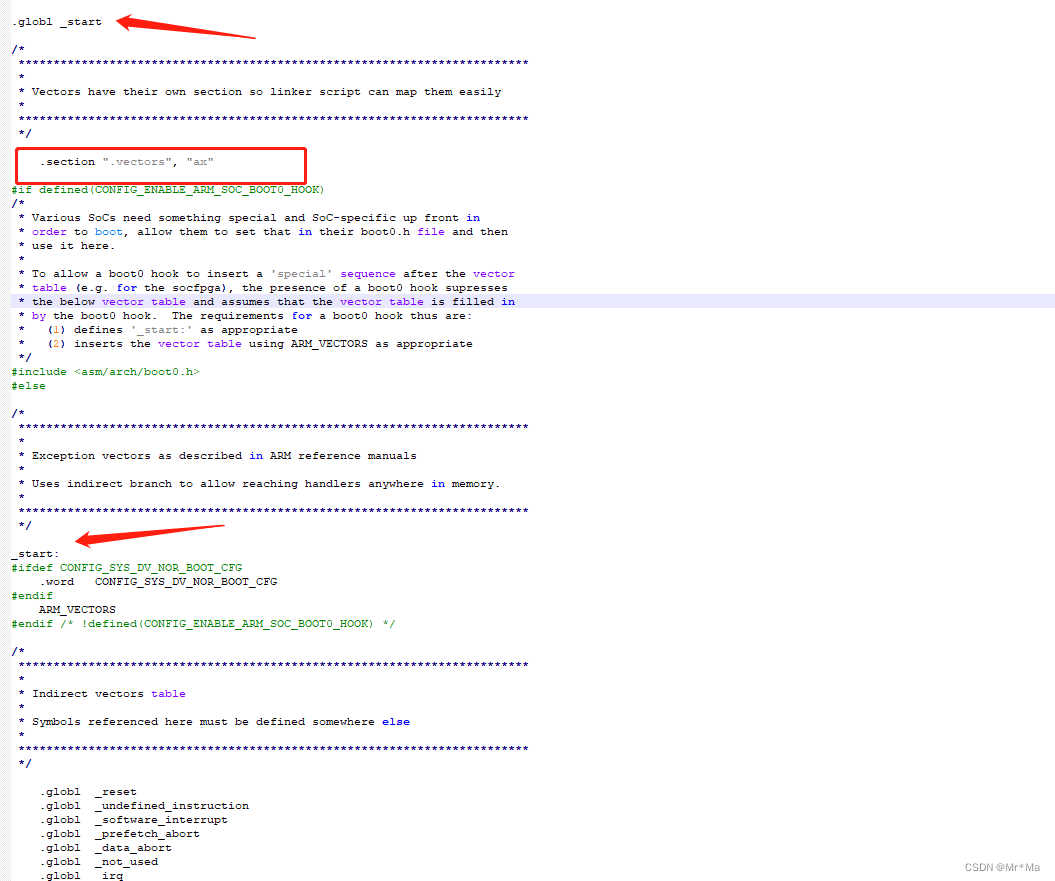Click 'ARM_VECTORS' macro line
This screenshot has width=1055, height=881.
77,610
